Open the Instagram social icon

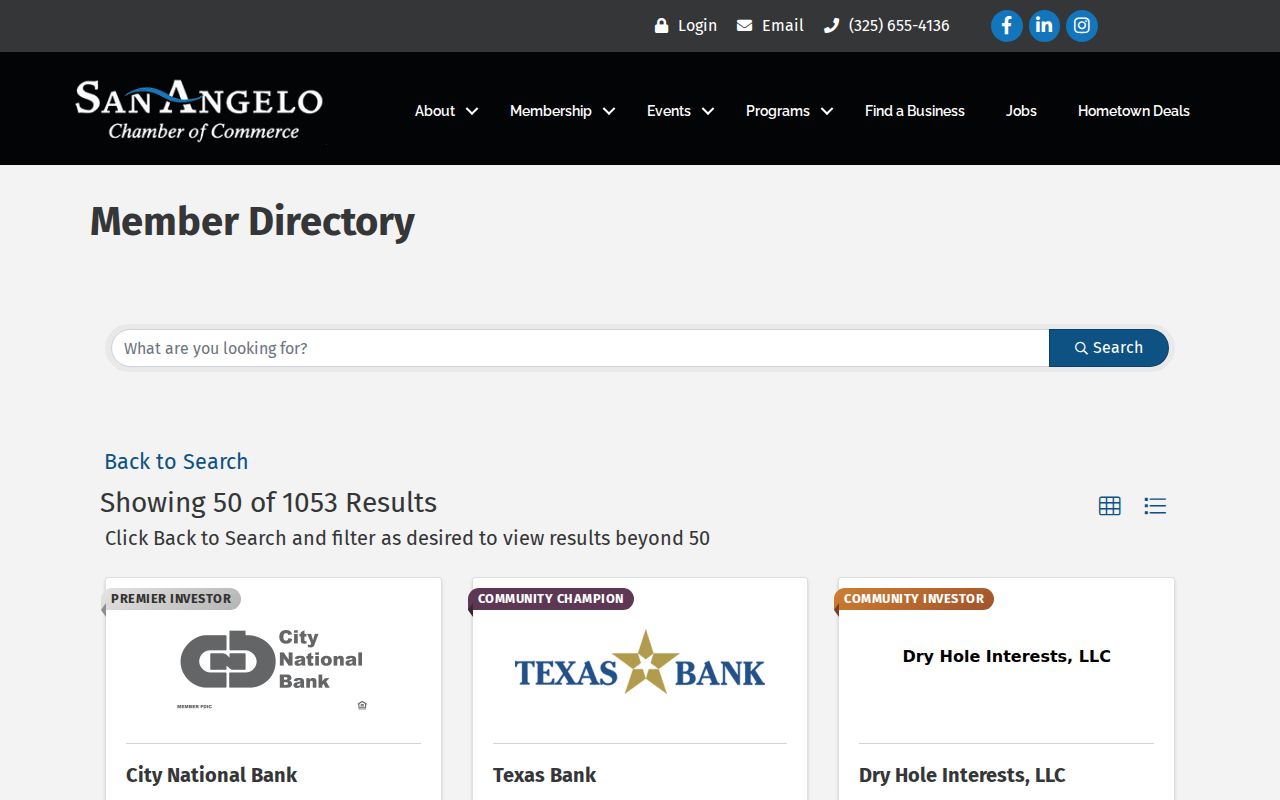click(x=1082, y=26)
